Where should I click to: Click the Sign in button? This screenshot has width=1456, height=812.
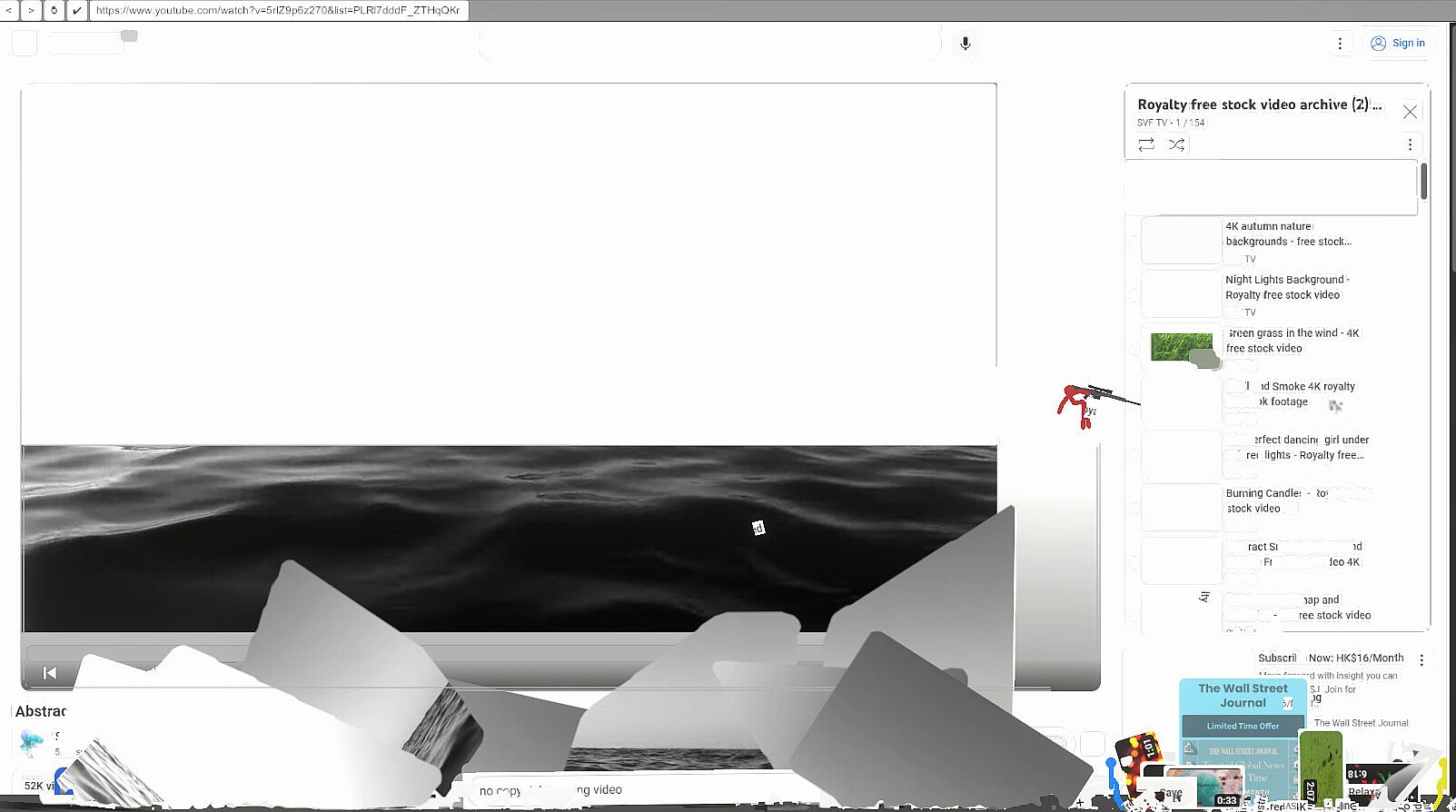click(x=1398, y=43)
